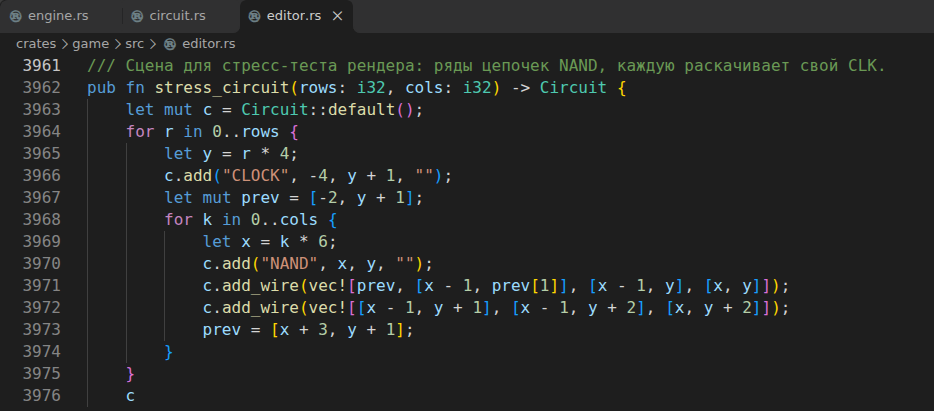934x411 pixels.
Task: Click the returned 'c' on line 3976
Action: [x=130, y=396]
